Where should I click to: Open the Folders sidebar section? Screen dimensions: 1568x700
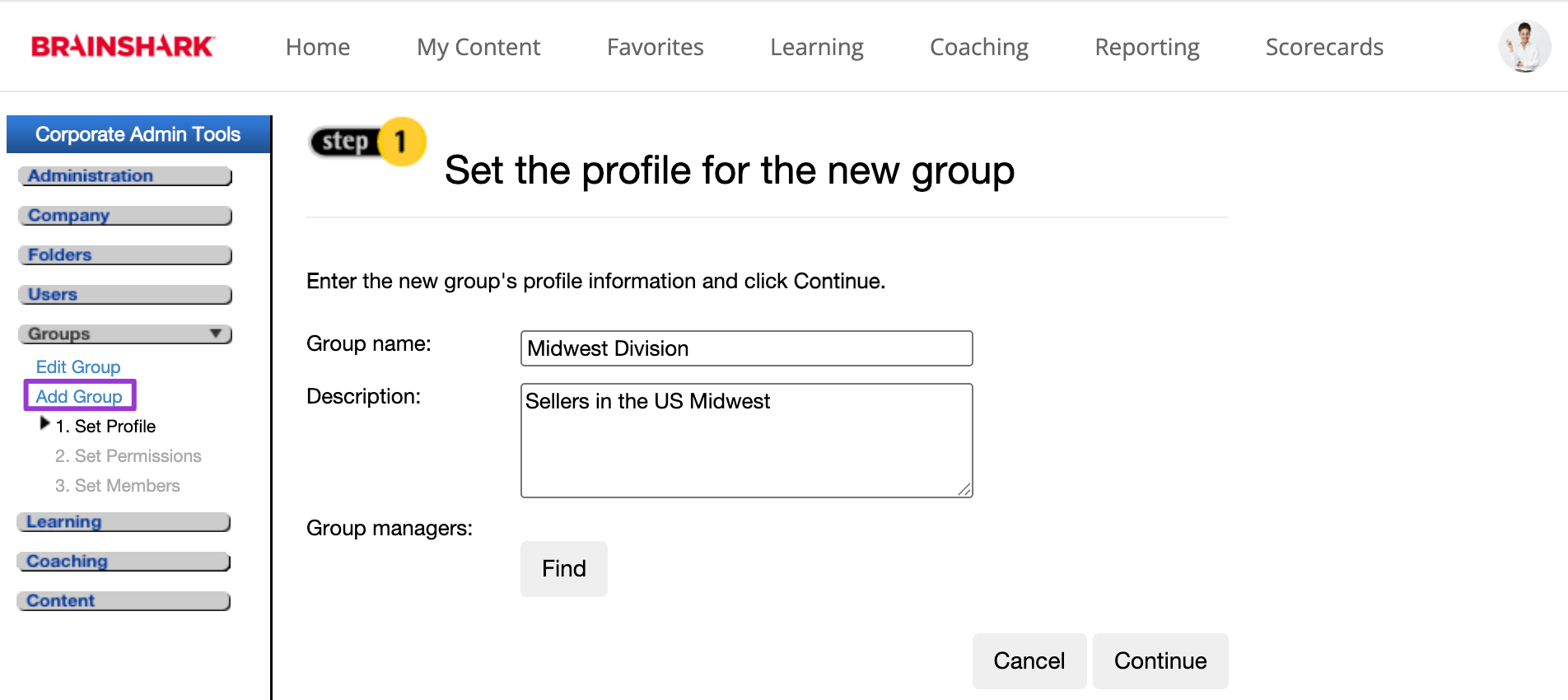[124, 255]
